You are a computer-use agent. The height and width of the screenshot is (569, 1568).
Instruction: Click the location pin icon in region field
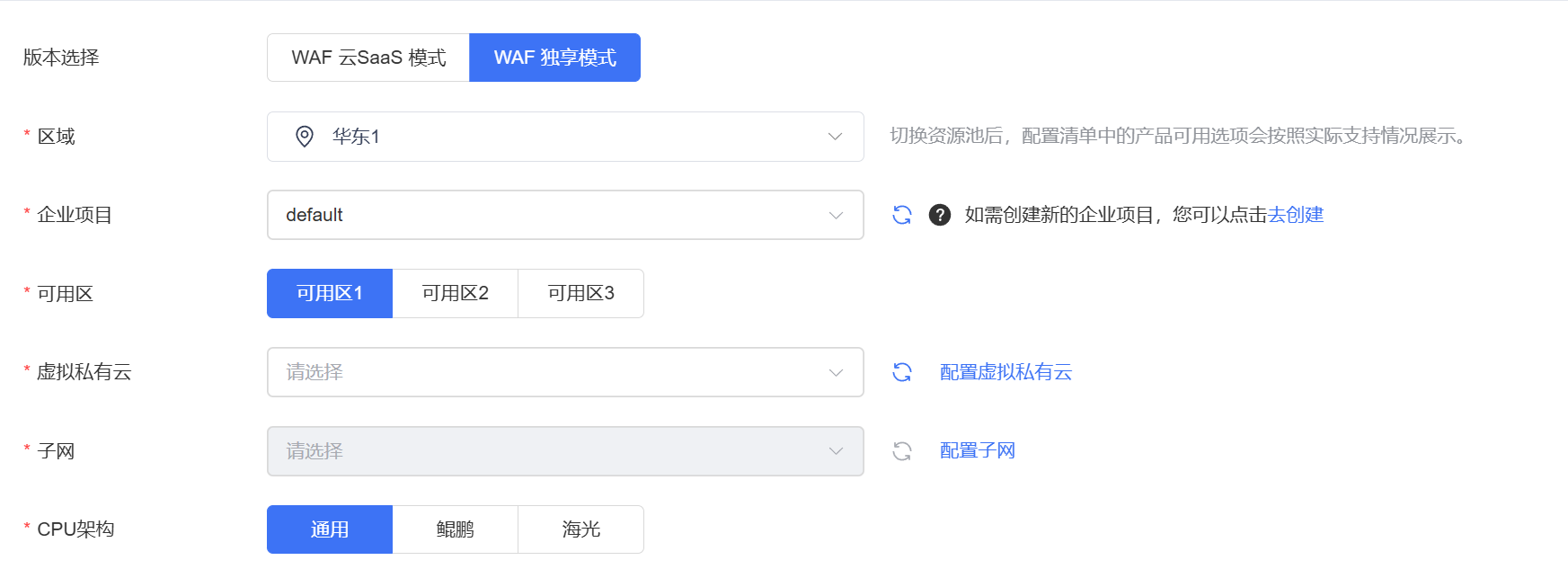pyautogui.click(x=305, y=137)
